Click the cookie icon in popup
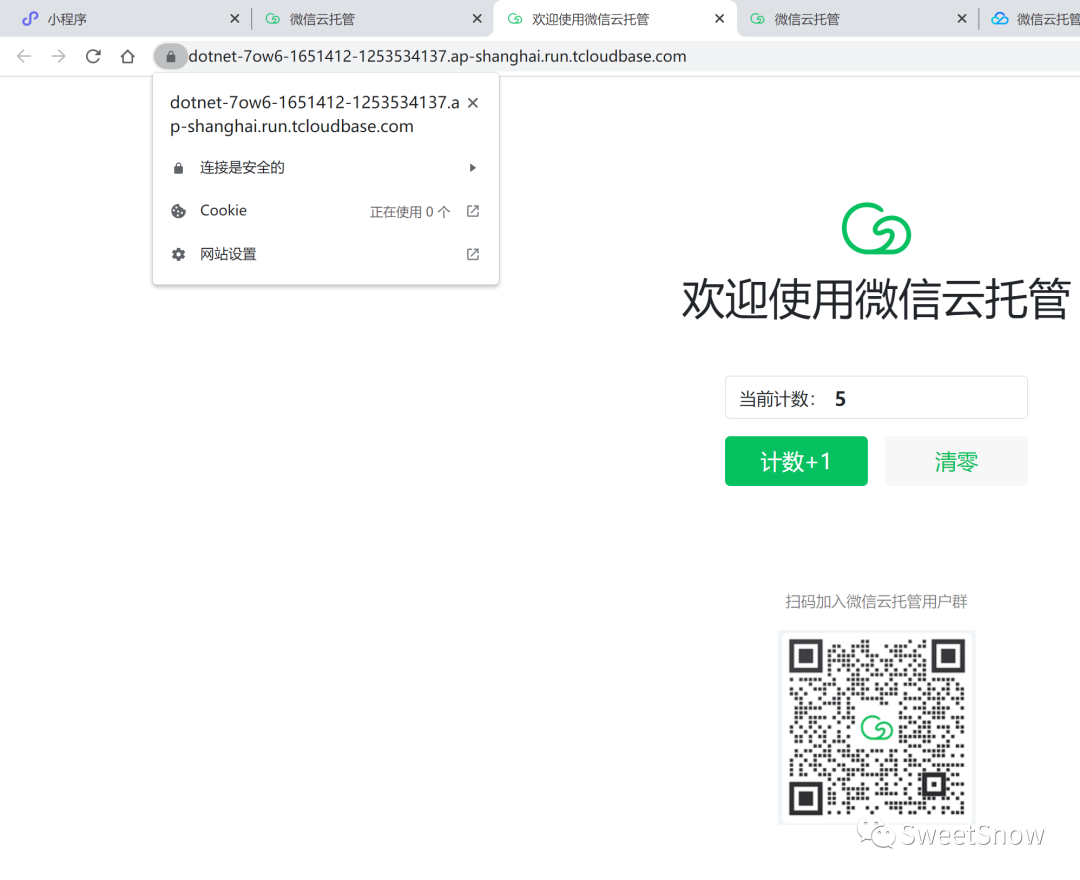This screenshot has height=880, width=1080. (178, 211)
